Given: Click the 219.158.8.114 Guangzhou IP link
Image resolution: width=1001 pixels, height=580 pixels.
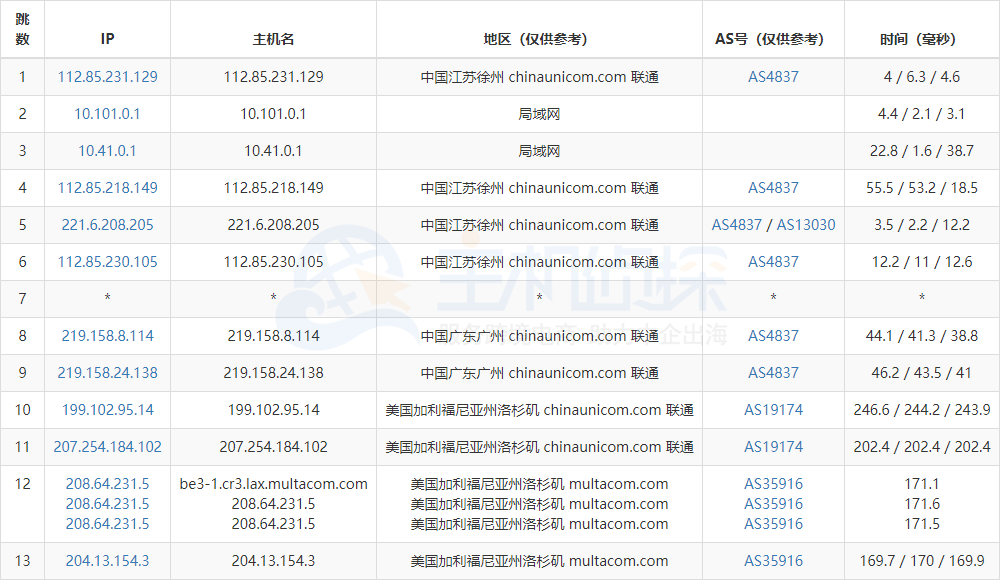Looking at the screenshot, I should click(x=106, y=336).
